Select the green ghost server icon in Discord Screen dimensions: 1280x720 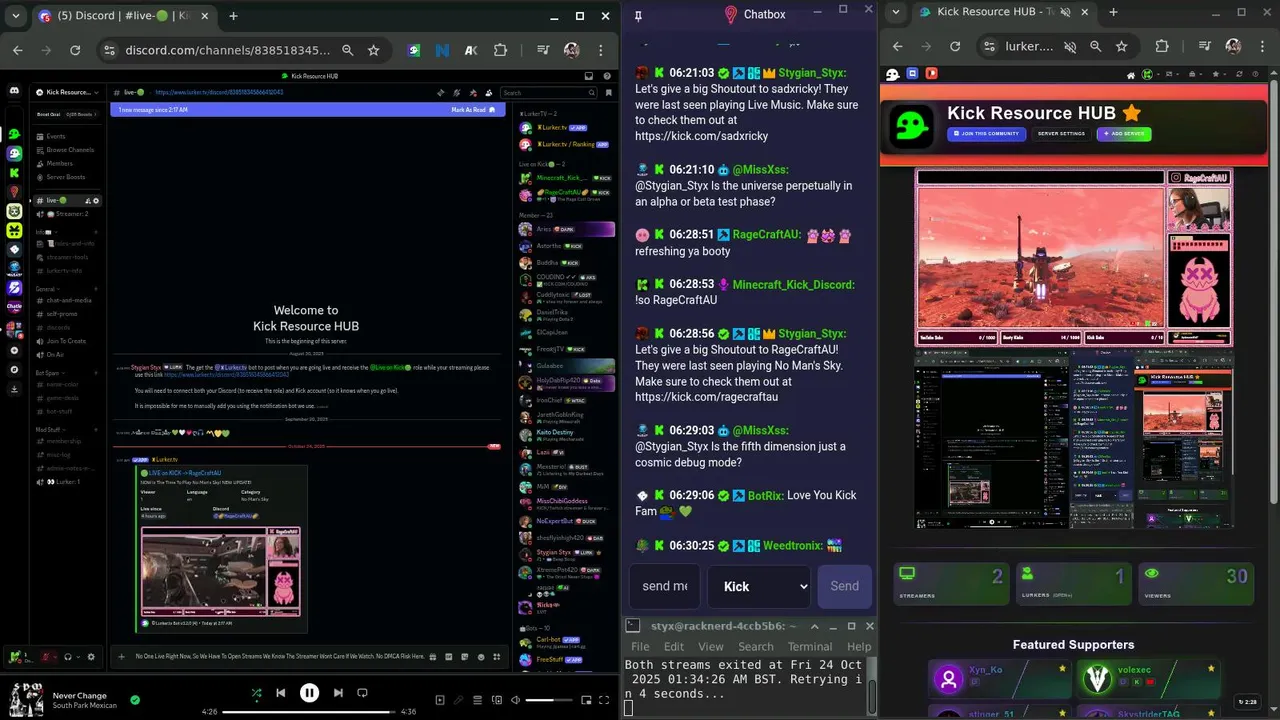coord(14,134)
